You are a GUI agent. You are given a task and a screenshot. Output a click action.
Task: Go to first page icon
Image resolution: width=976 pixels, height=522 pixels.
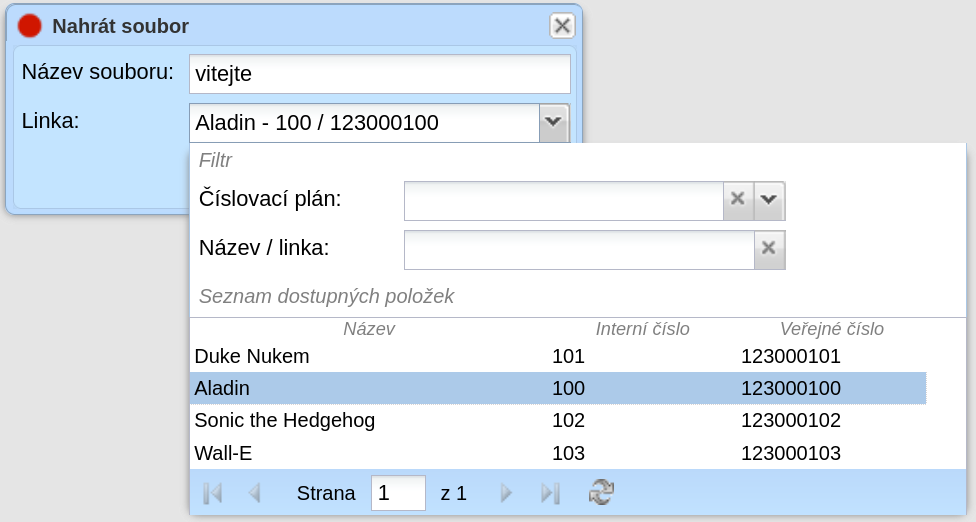(212, 493)
